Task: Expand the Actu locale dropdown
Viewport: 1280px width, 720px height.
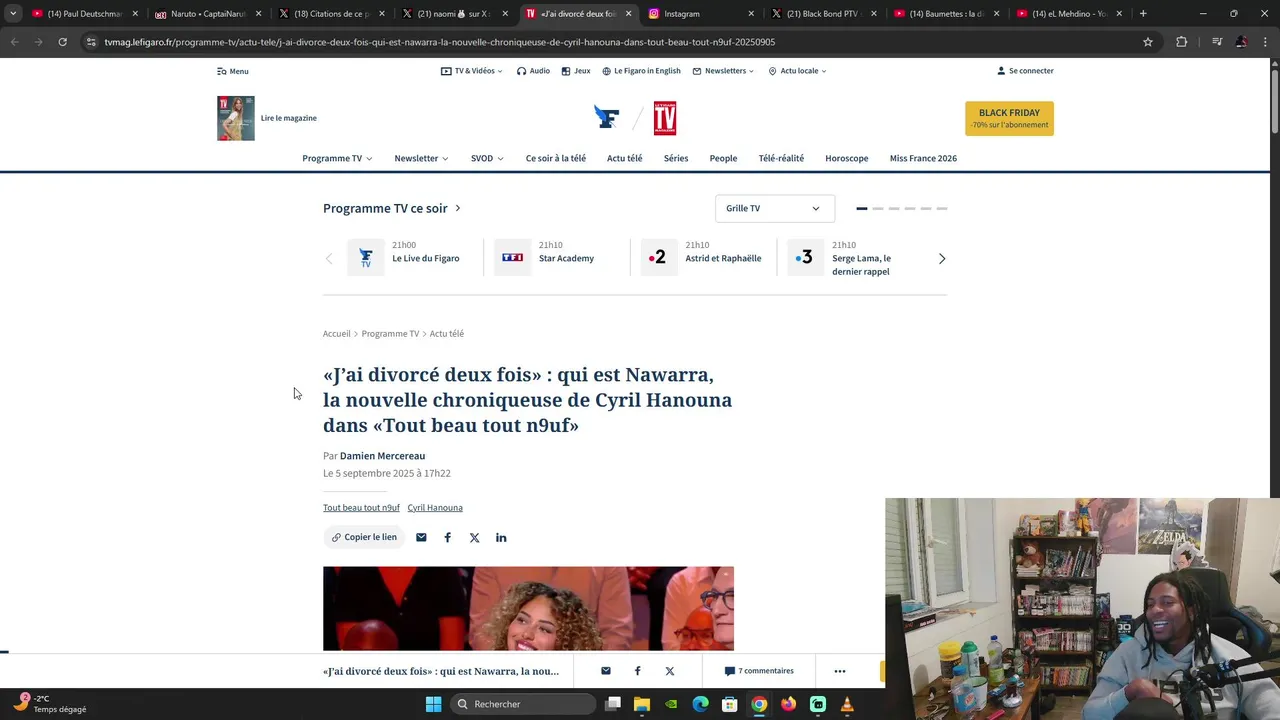Action: pyautogui.click(x=798, y=71)
